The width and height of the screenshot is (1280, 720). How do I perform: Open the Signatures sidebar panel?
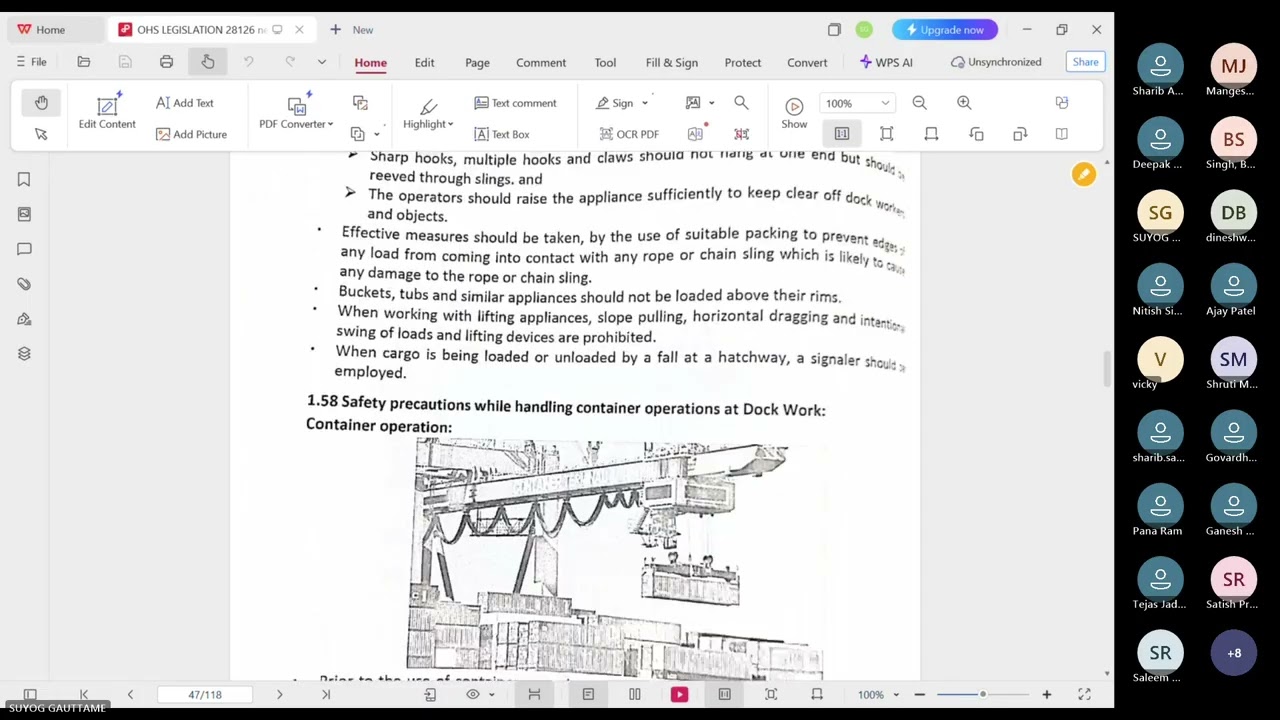coord(24,319)
